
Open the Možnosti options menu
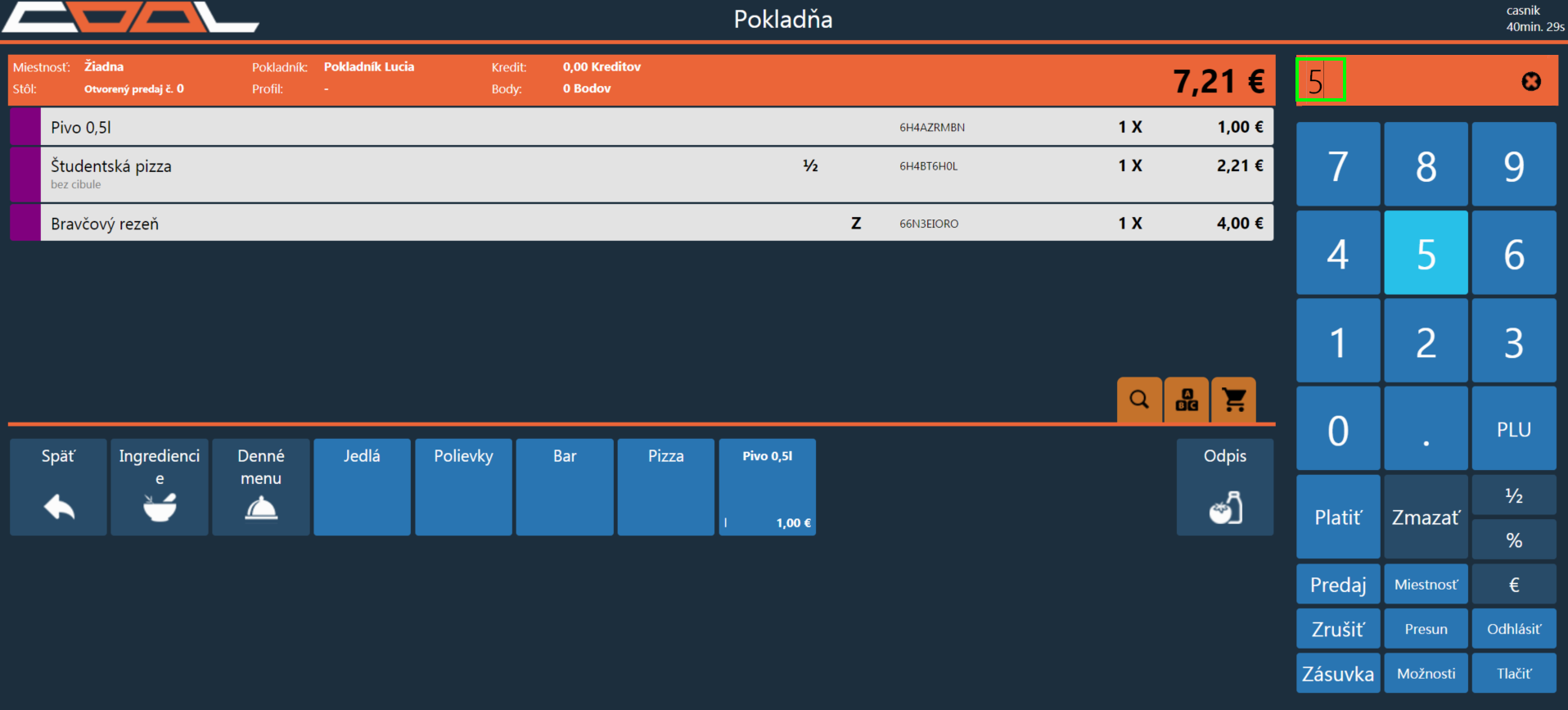[x=1426, y=673]
